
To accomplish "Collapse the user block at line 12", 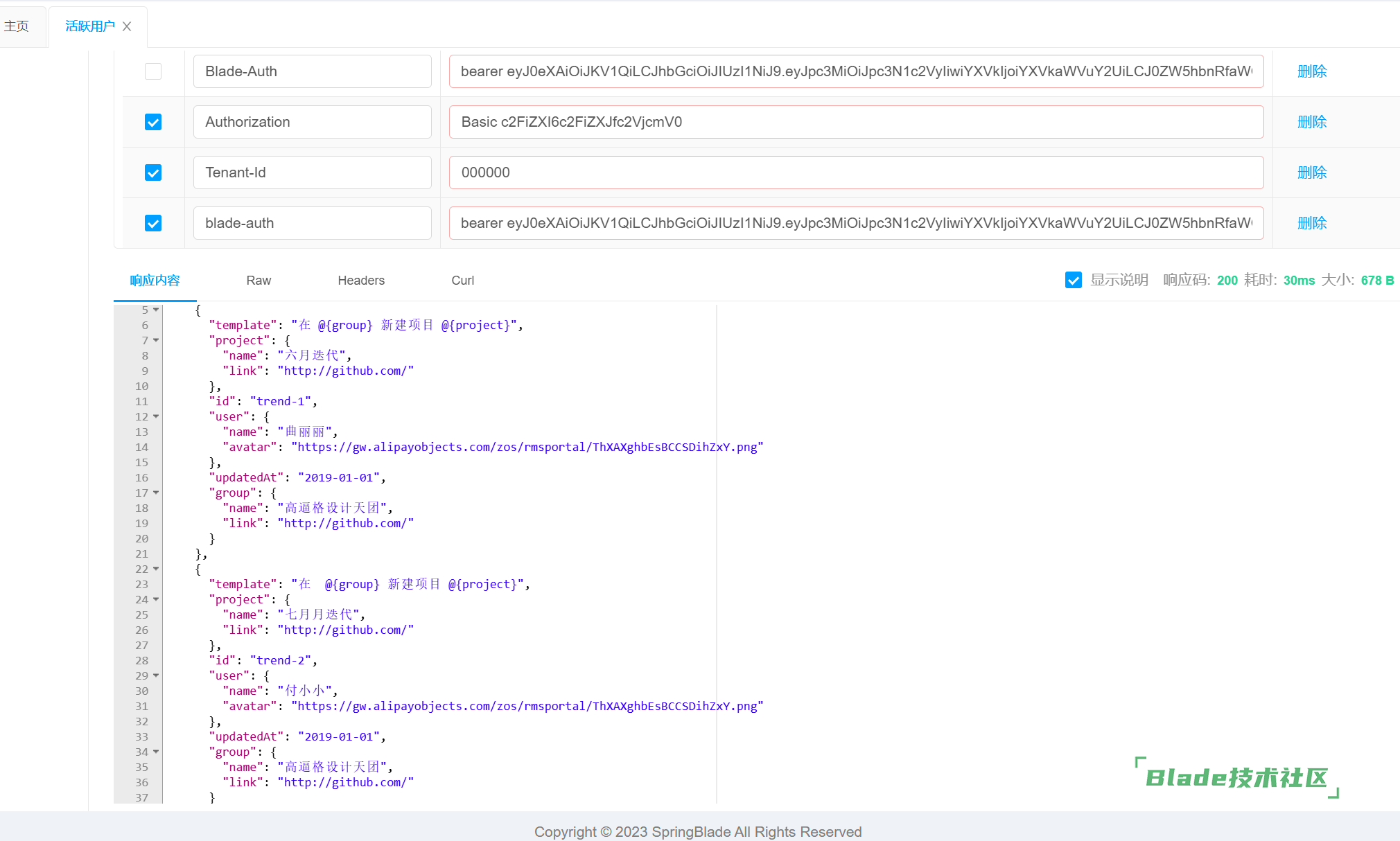I will [x=156, y=416].
